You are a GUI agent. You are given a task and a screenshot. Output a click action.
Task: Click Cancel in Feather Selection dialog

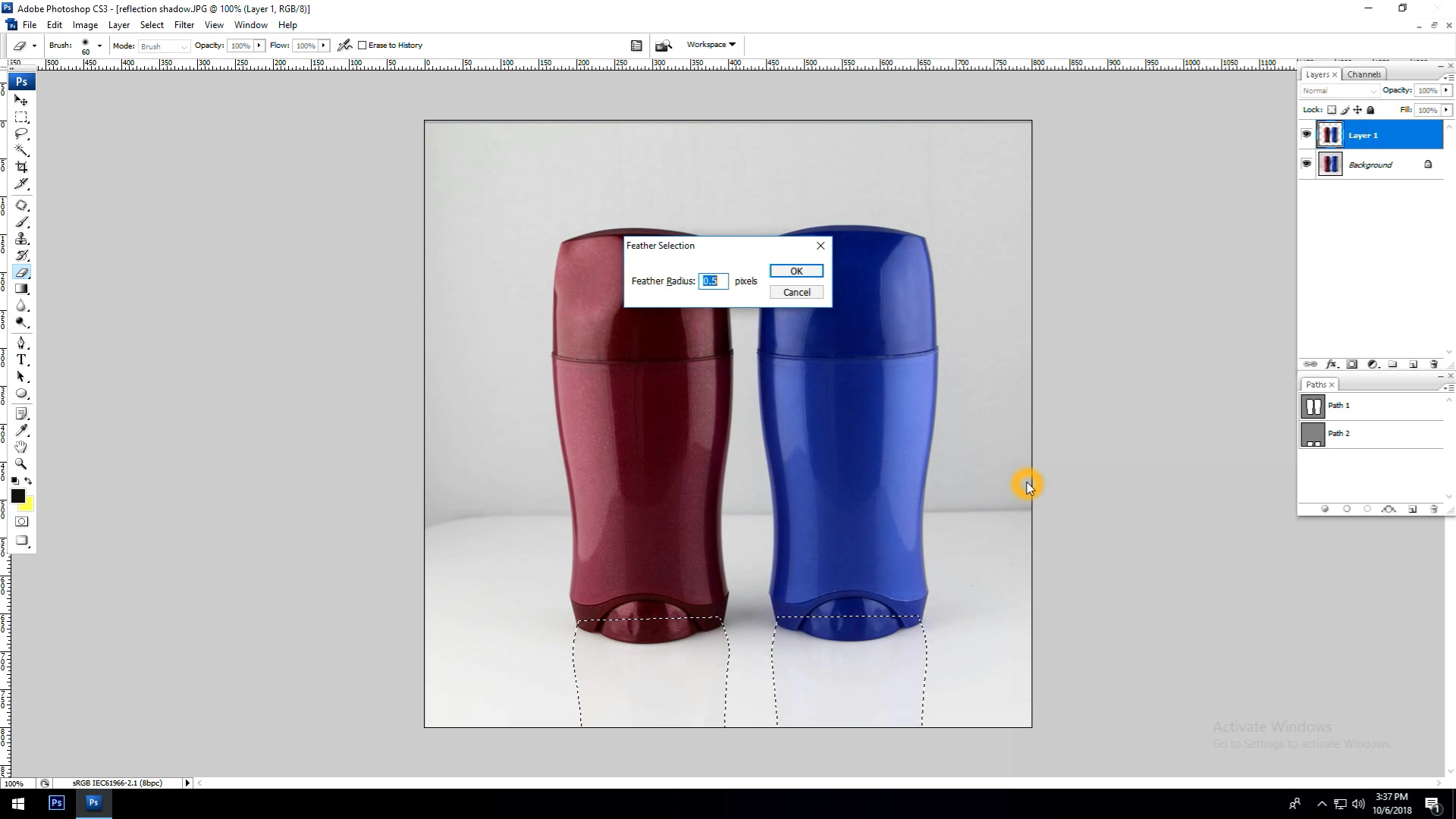(x=796, y=291)
